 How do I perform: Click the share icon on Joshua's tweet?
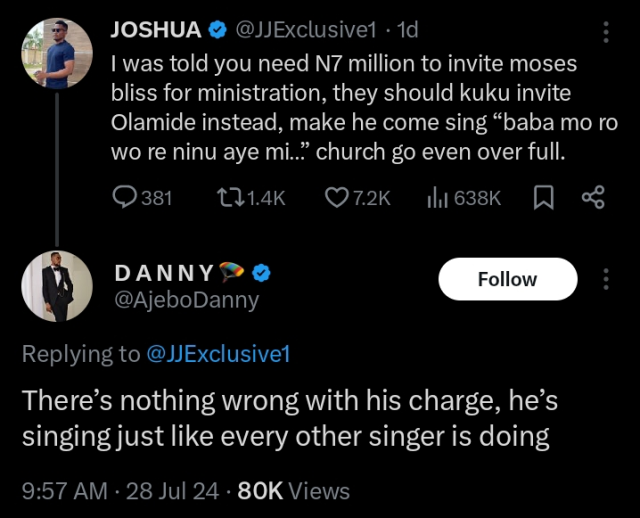[x=593, y=198]
